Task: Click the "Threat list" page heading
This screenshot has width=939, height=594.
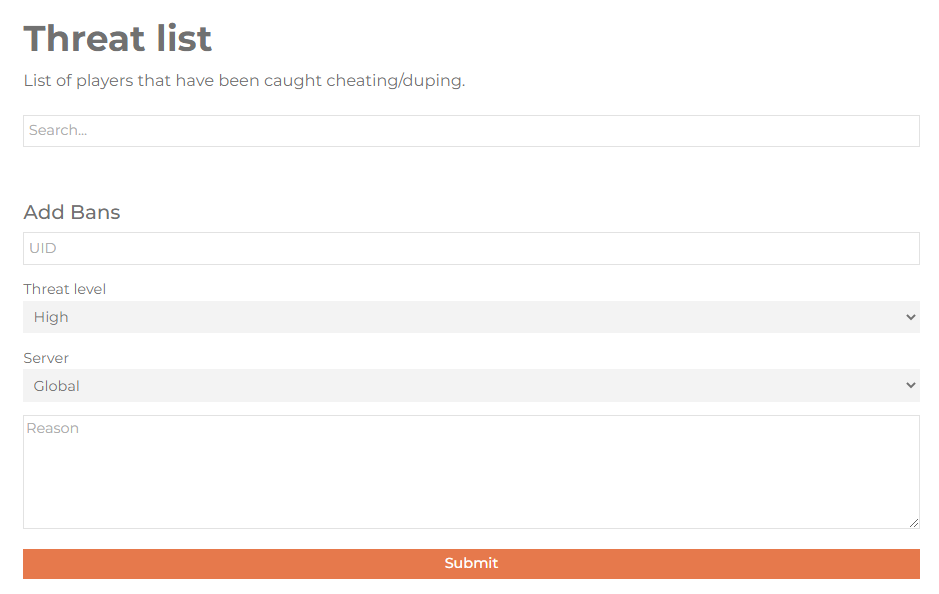Action: [118, 39]
